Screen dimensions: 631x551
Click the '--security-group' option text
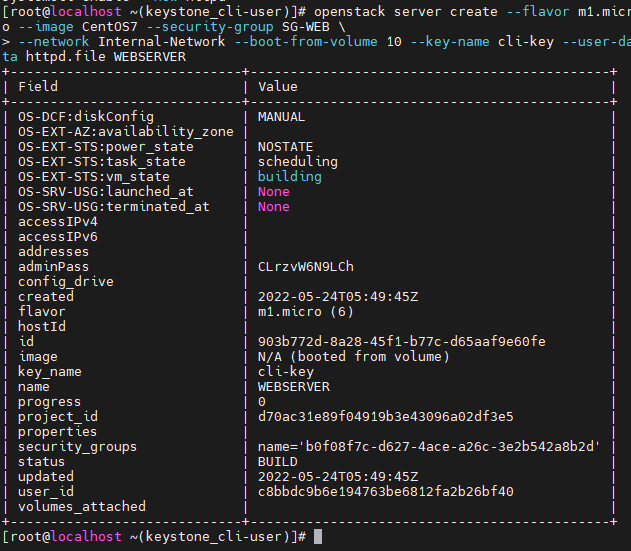click(210, 27)
